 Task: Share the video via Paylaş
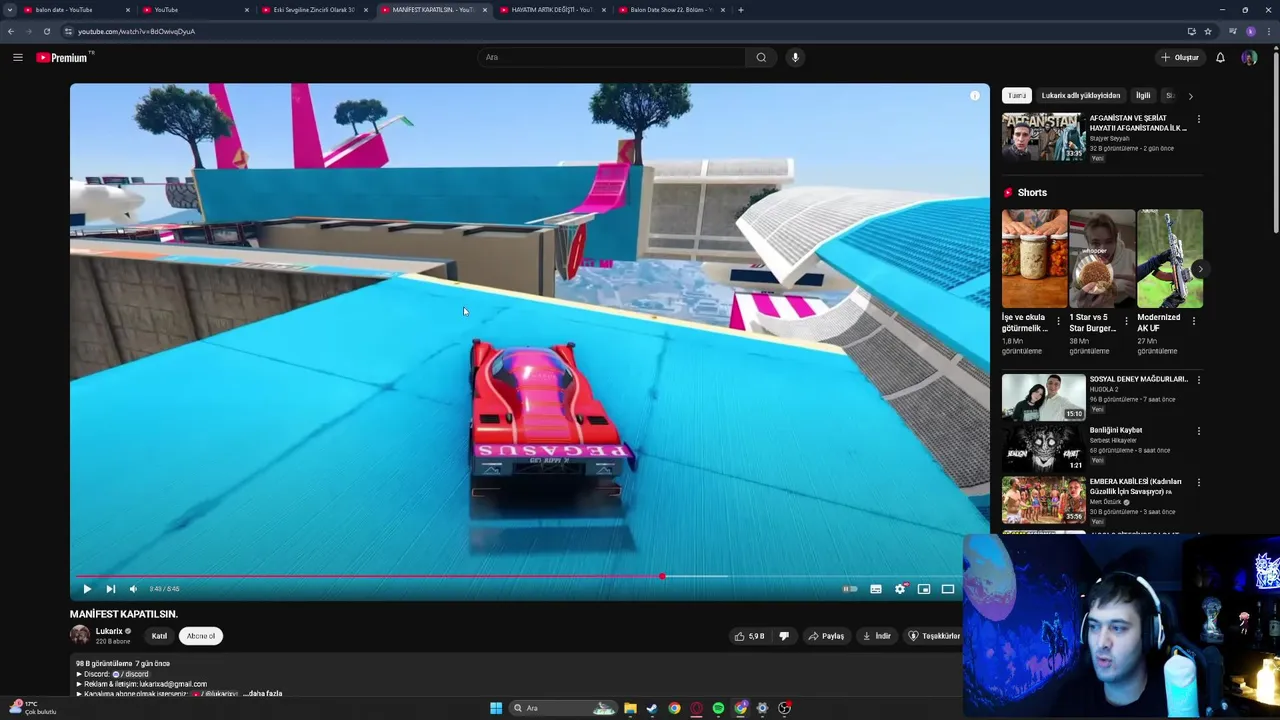[826, 636]
